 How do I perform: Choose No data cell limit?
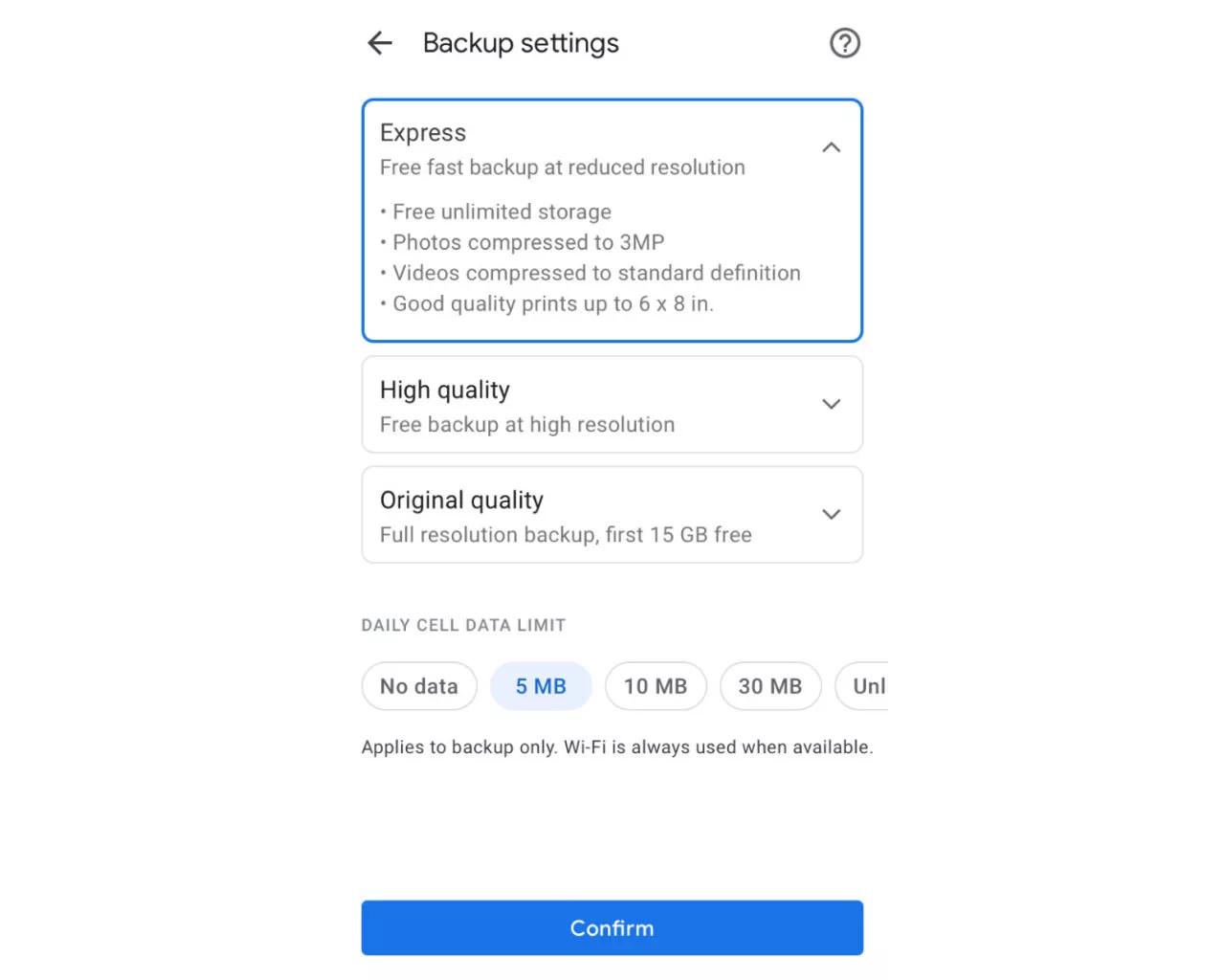click(x=419, y=686)
